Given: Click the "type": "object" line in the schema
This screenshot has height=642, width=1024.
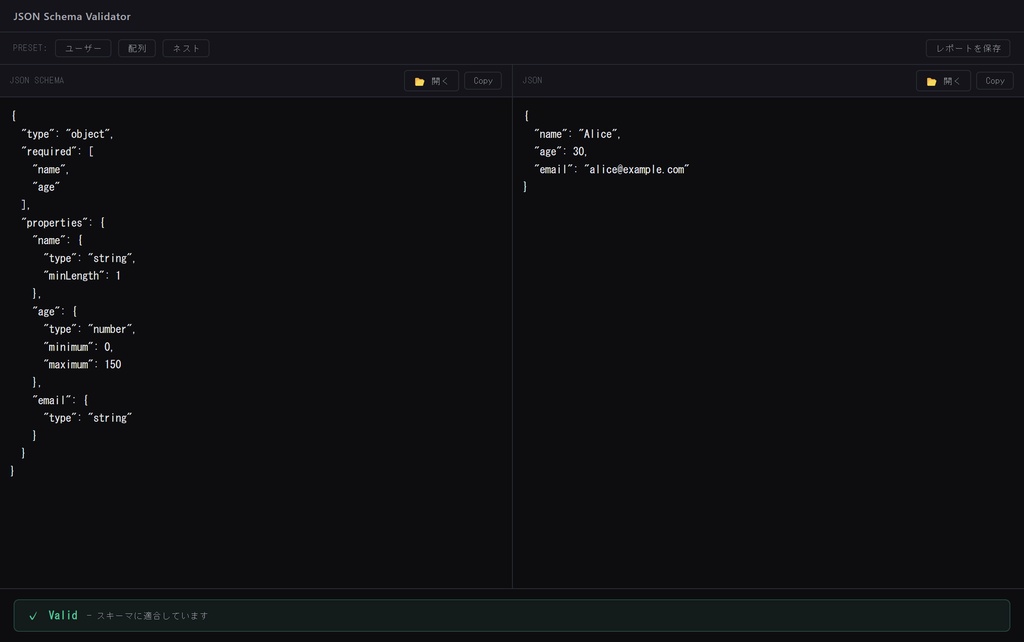Looking at the screenshot, I should click(x=67, y=134).
